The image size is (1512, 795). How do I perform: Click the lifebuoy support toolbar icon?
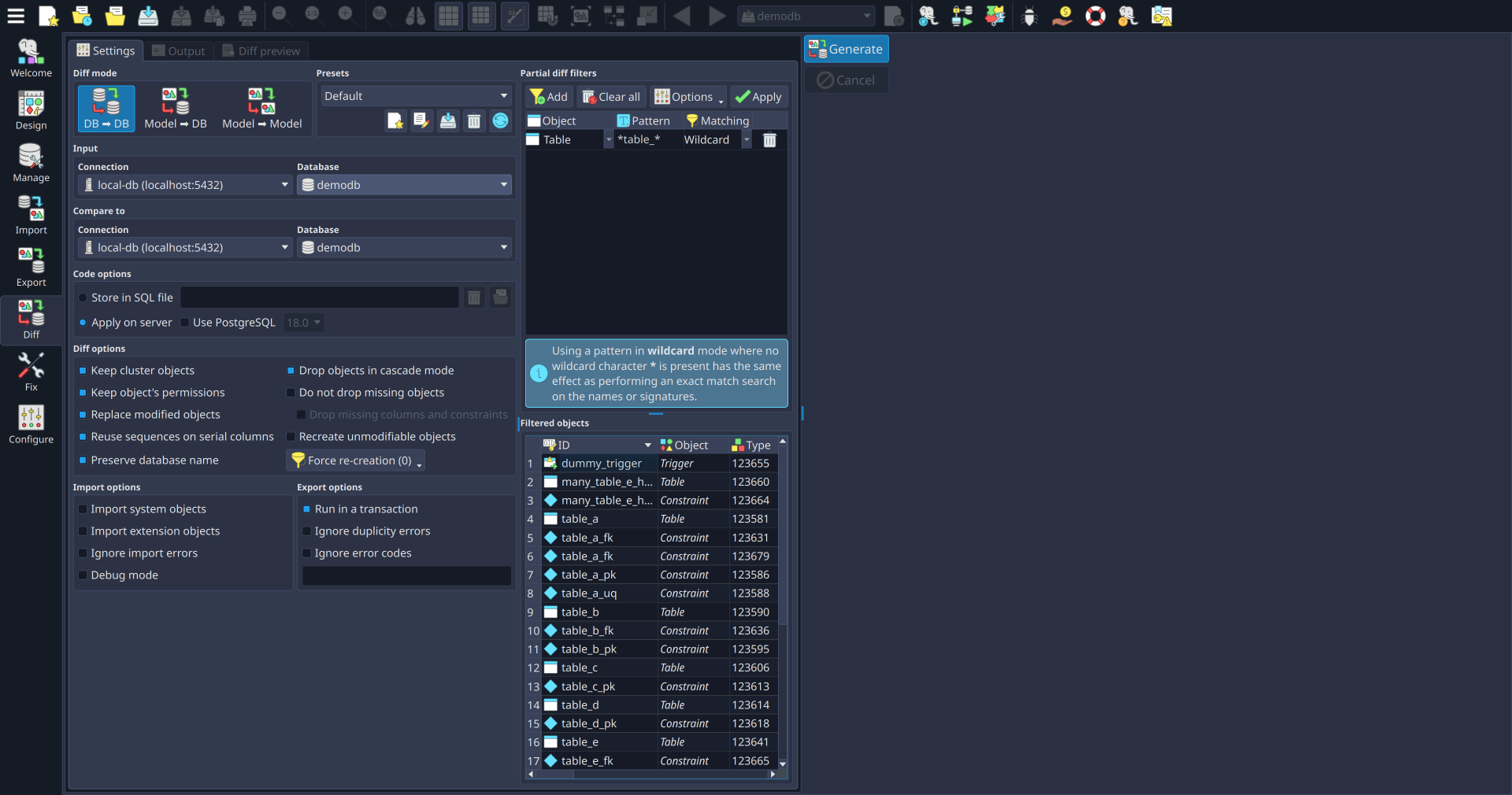click(x=1095, y=16)
